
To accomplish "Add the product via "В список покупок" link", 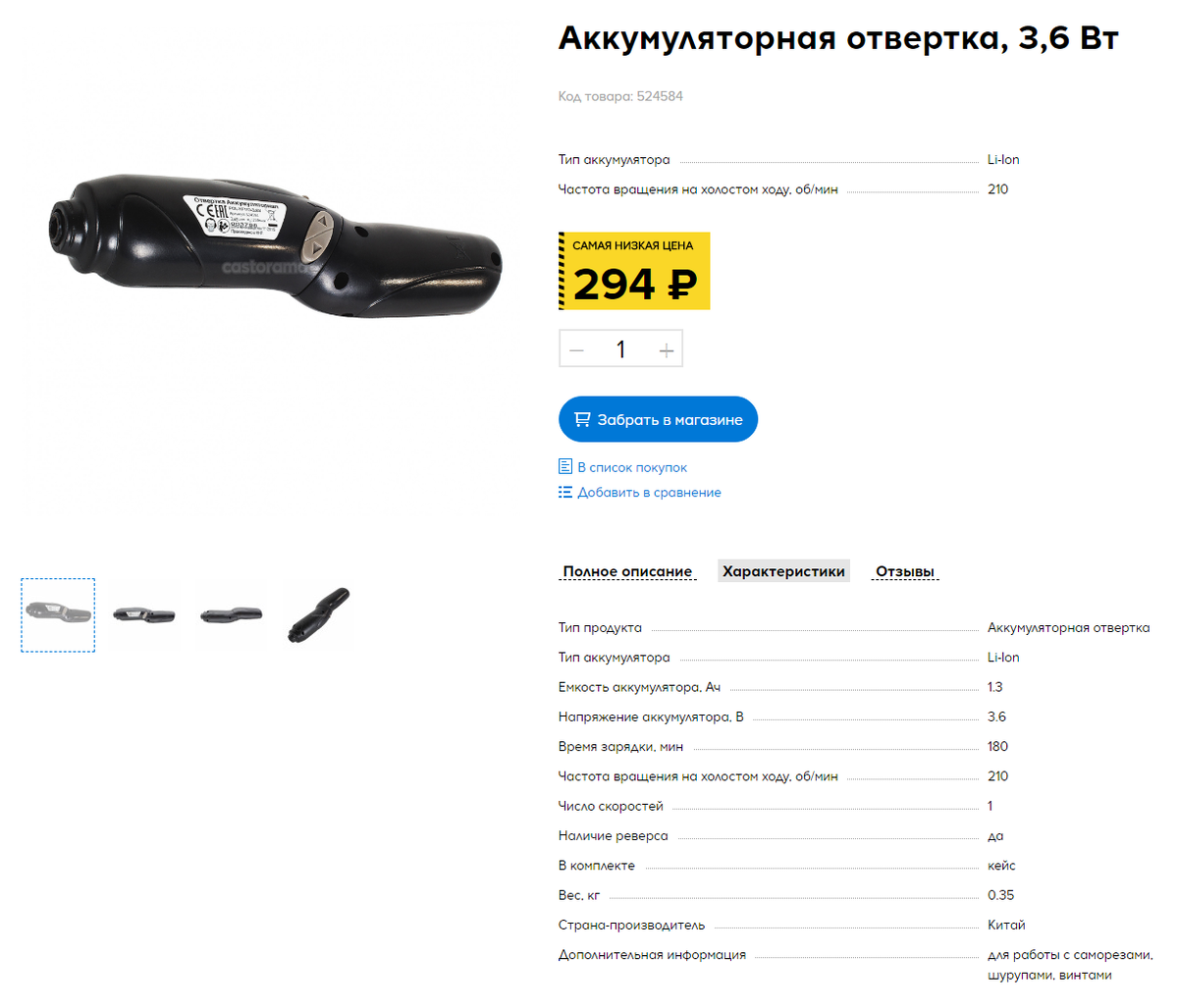I will pyautogui.click(x=632, y=468).
